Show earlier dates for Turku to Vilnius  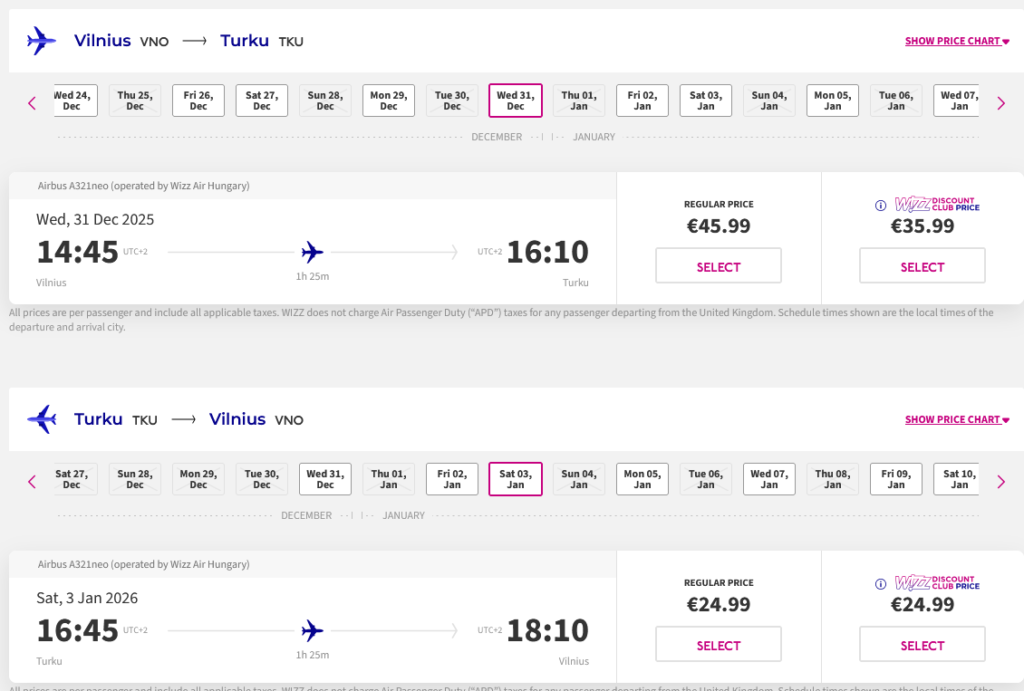(x=32, y=481)
